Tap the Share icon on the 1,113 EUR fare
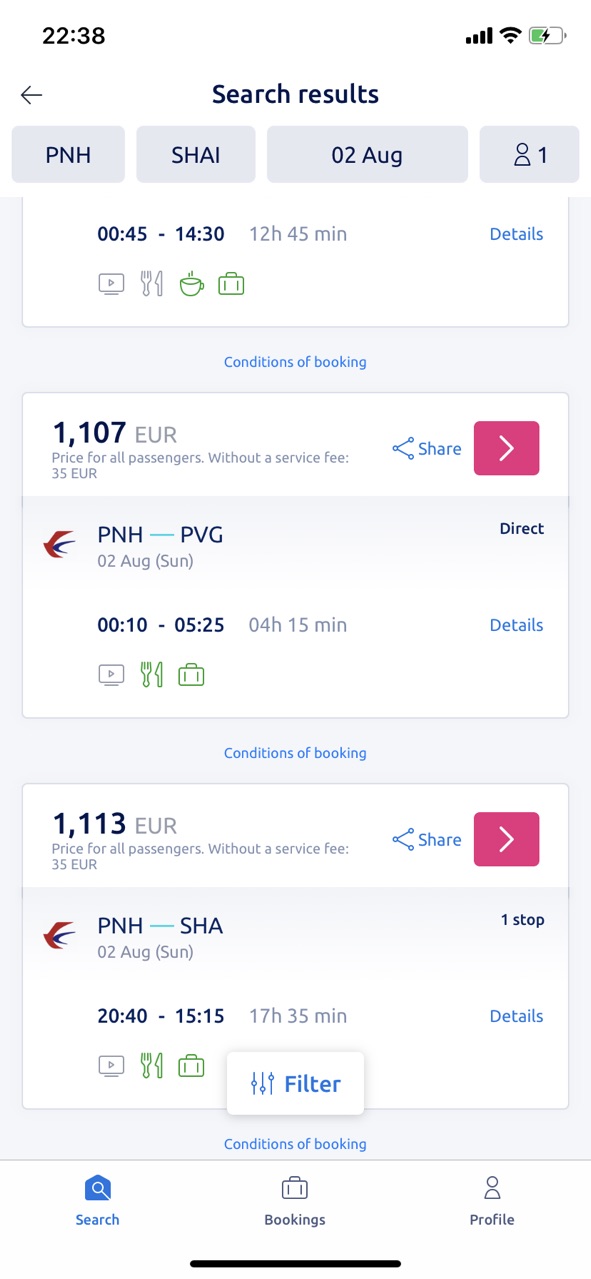Screen dimensions: 591x1279 (x=403, y=840)
